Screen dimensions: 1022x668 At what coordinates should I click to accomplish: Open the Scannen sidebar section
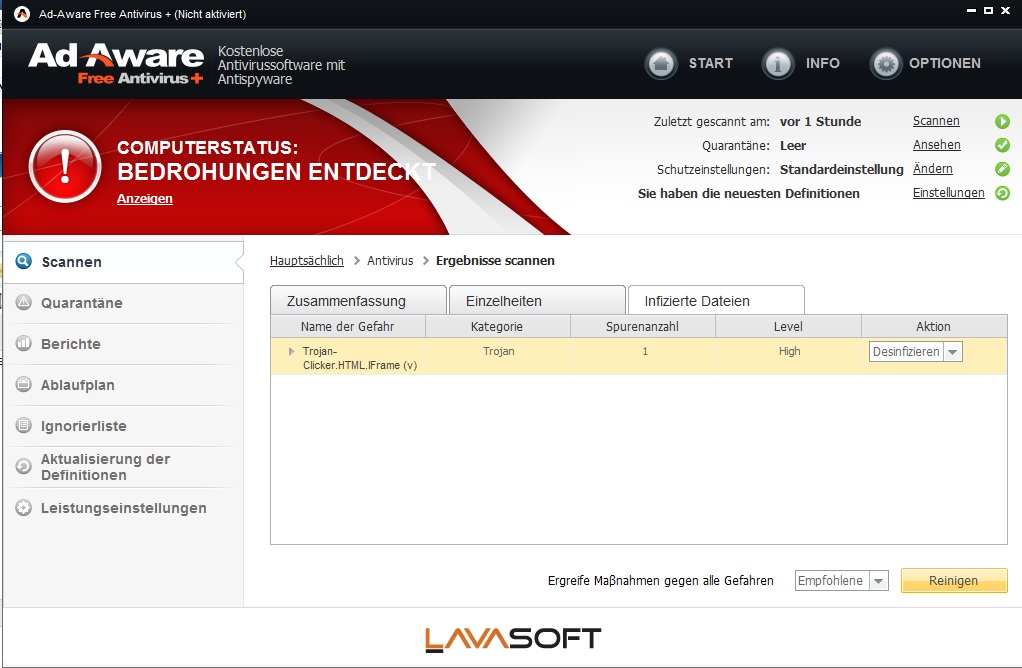point(124,262)
